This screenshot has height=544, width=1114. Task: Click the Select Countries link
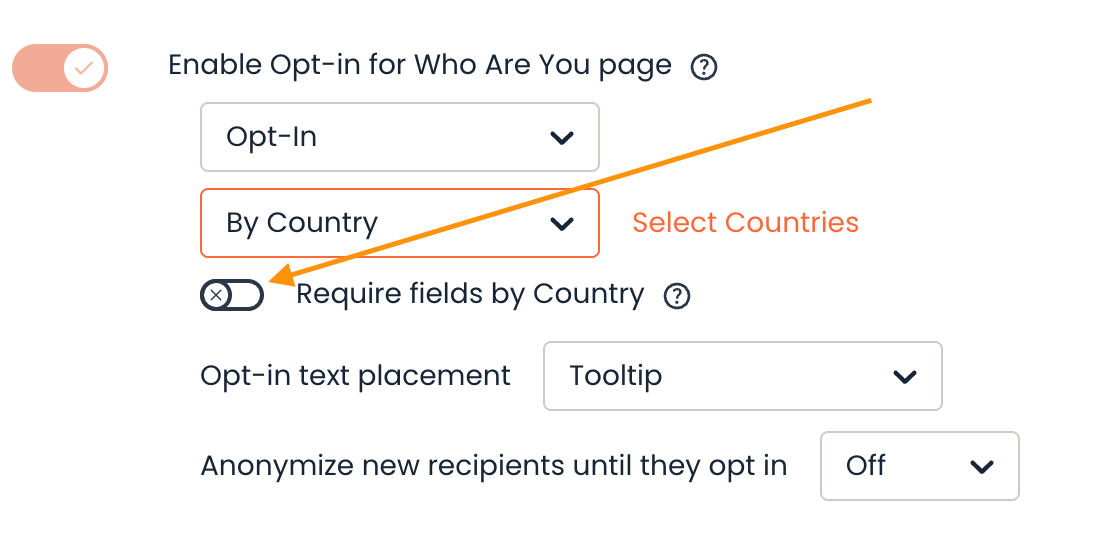point(745,222)
